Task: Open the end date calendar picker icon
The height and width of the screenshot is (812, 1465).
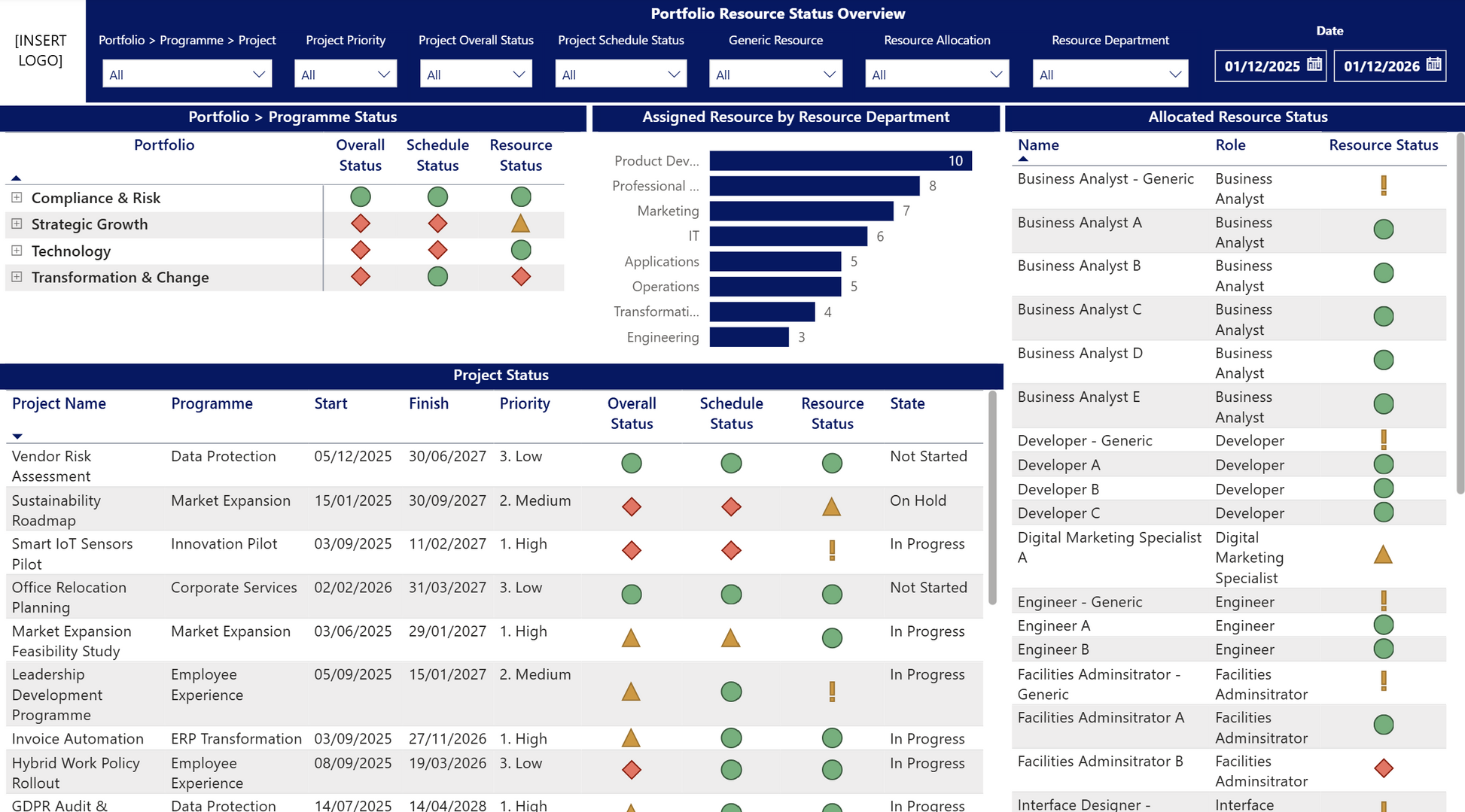Action: tap(1433, 65)
